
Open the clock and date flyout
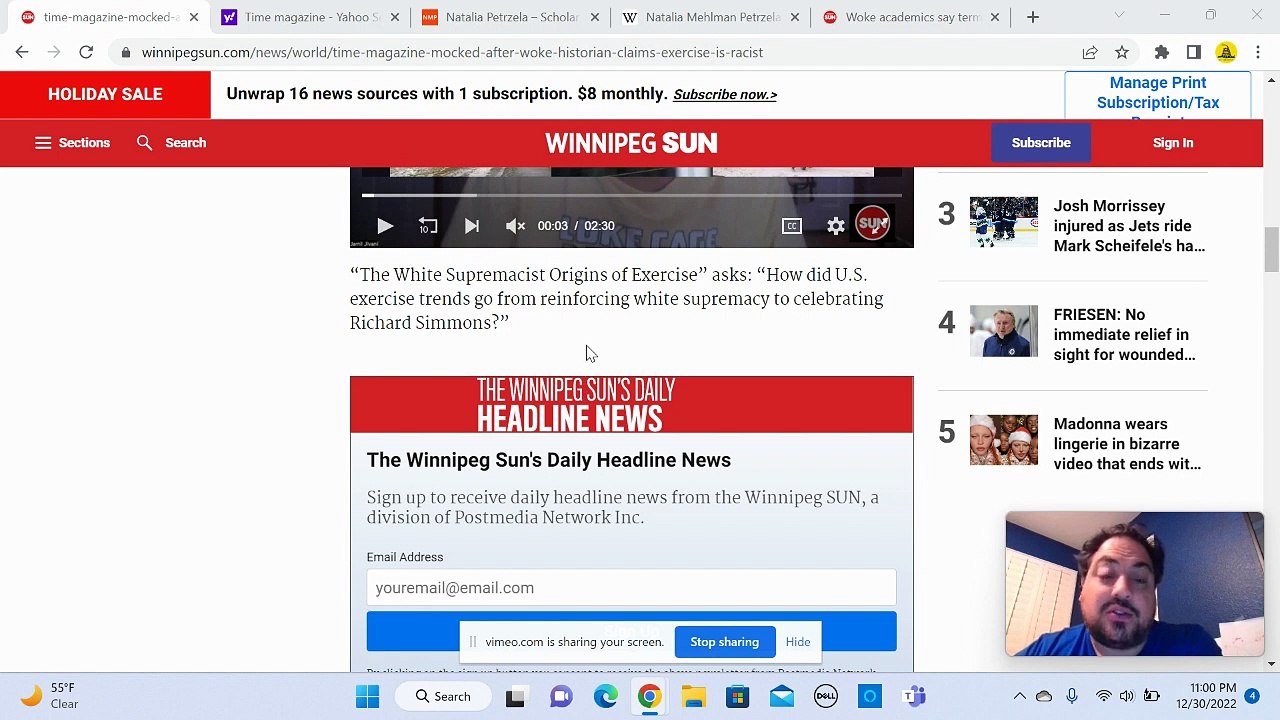1208,696
